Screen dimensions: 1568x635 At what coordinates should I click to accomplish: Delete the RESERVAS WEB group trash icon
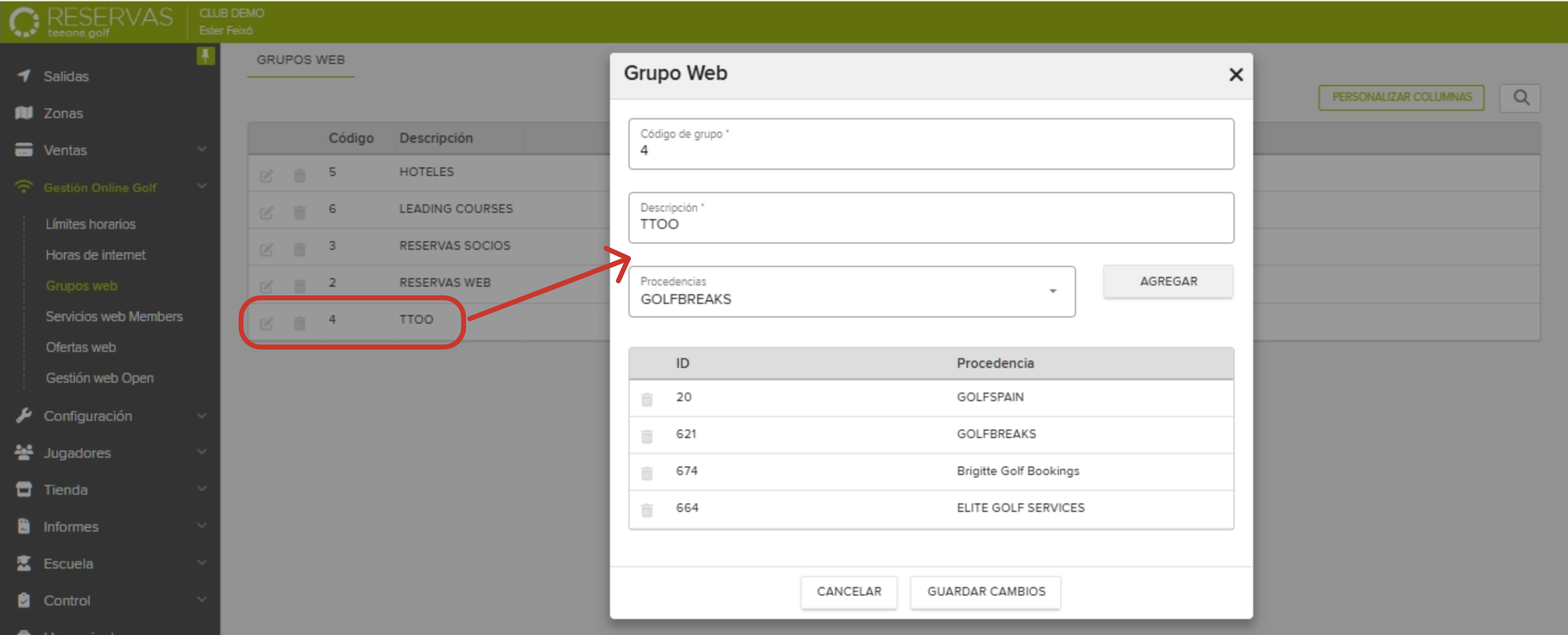tap(299, 286)
